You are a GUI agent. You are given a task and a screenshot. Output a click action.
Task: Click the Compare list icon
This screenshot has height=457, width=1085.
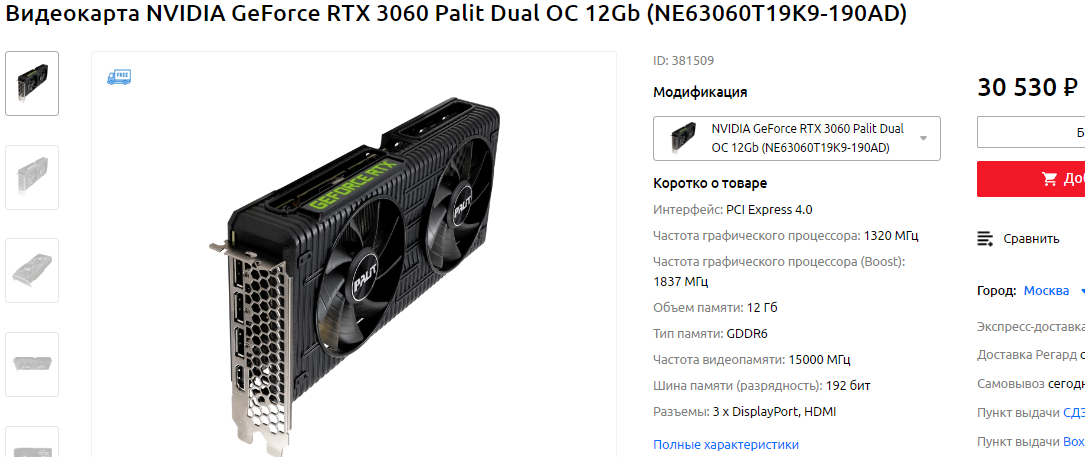(x=985, y=239)
